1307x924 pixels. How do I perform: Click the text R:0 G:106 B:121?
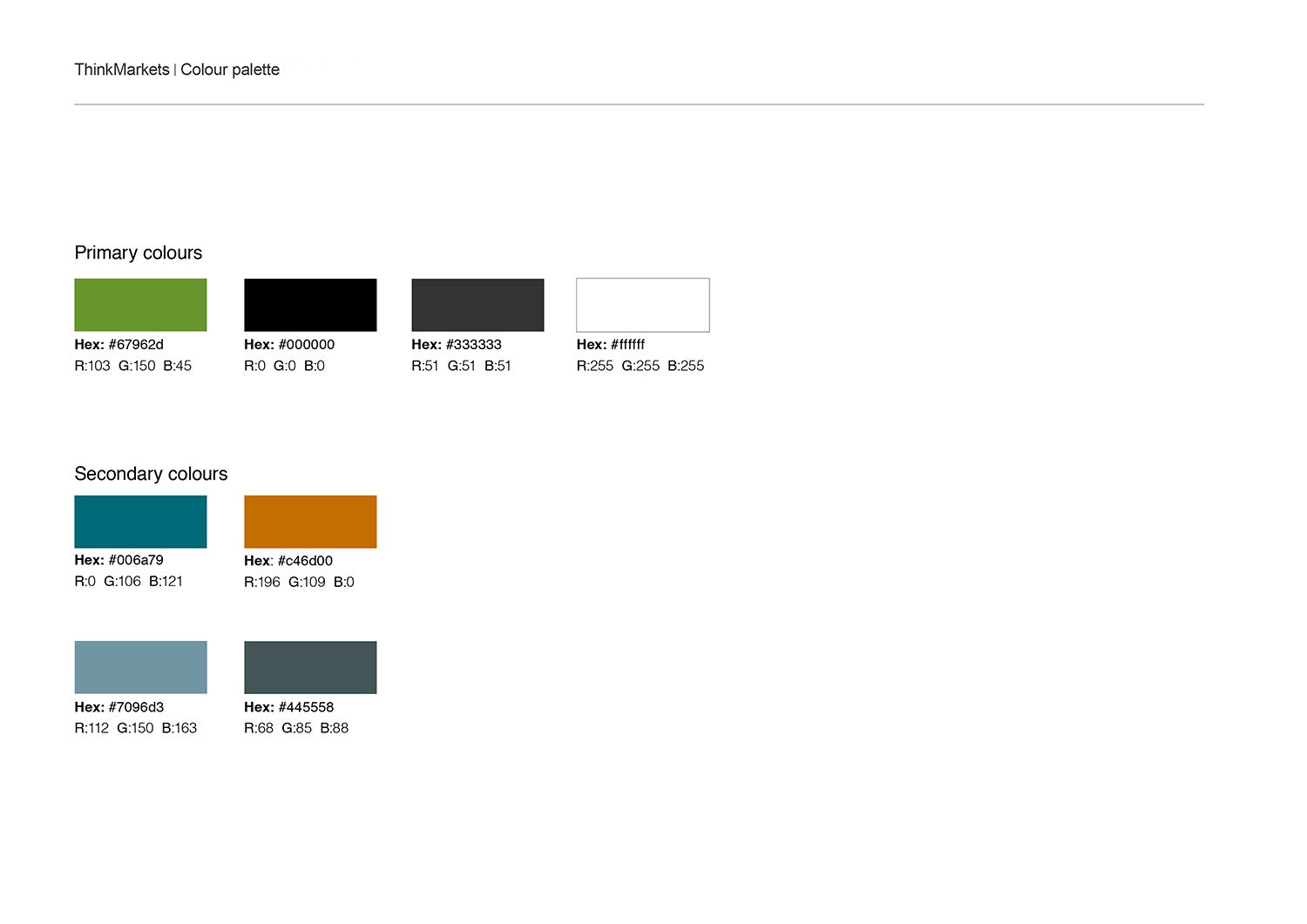(x=128, y=581)
